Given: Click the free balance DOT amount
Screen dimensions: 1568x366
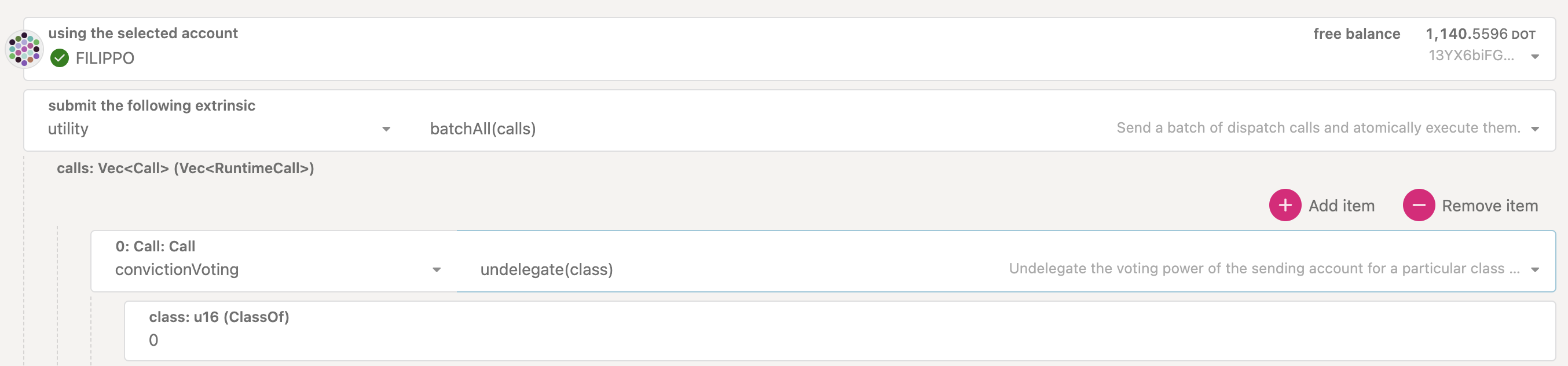Looking at the screenshot, I should (x=1480, y=34).
